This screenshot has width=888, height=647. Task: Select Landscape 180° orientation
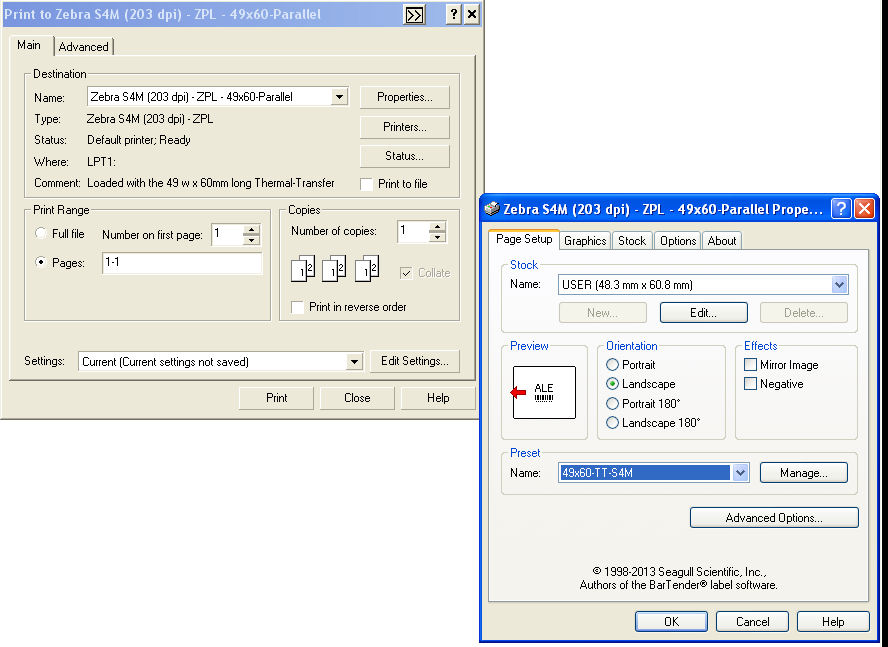(x=612, y=423)
